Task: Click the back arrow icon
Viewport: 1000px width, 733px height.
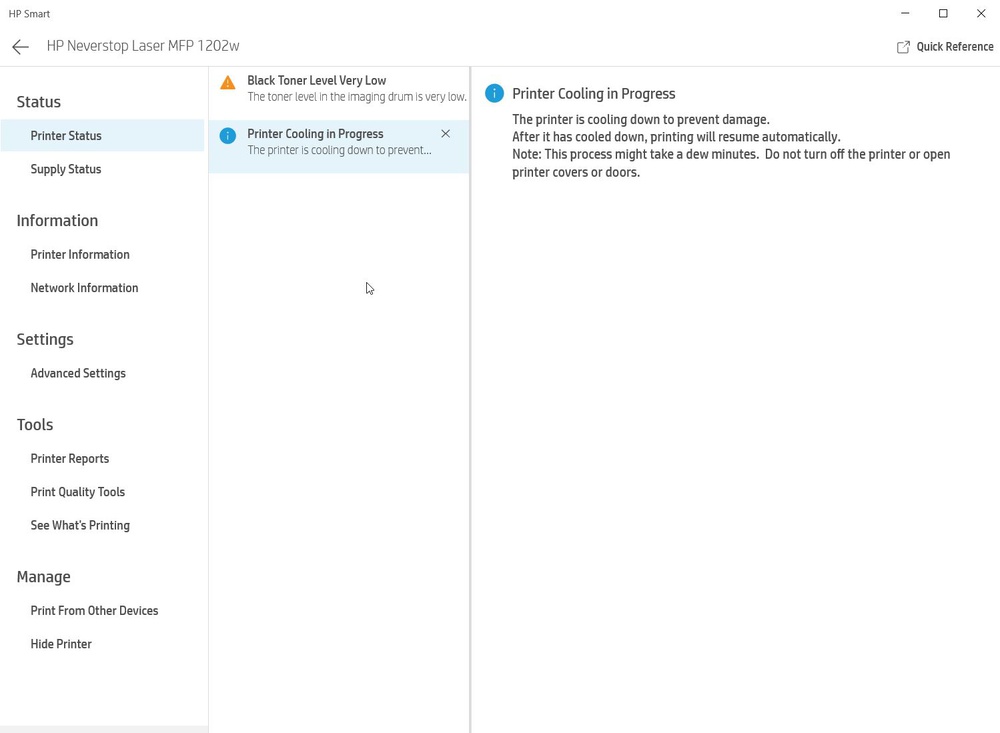Action: click(x=20, y=47)
